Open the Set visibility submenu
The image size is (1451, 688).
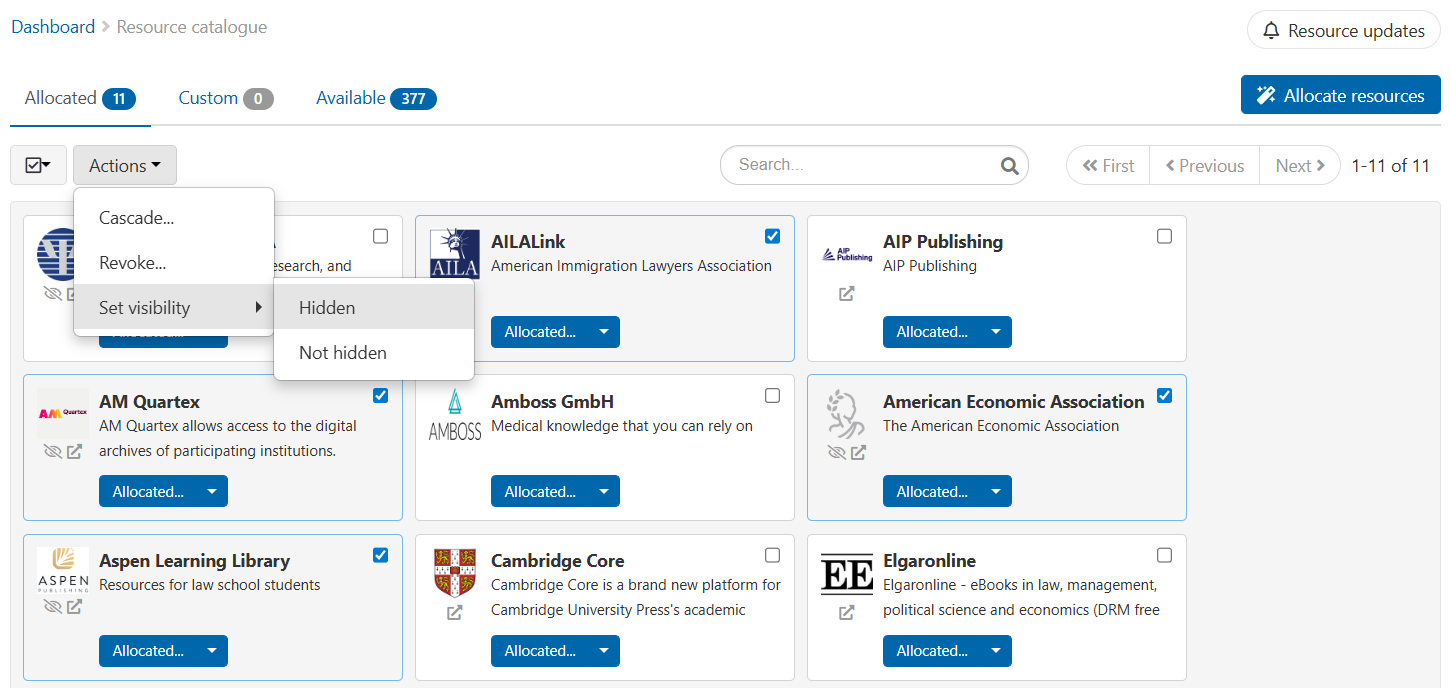point(174,308)
